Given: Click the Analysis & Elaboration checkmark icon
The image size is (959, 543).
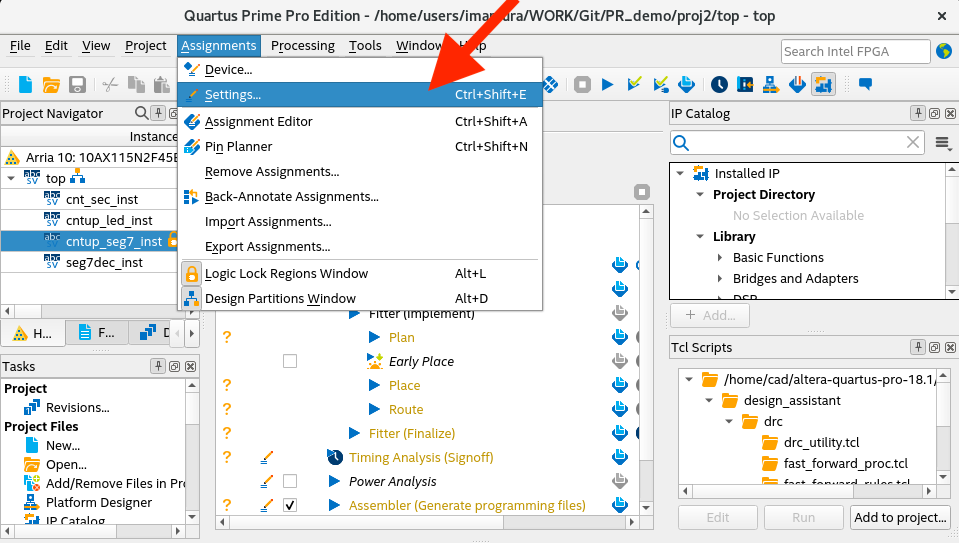Looking at the screenshot, I should (634, 84).
